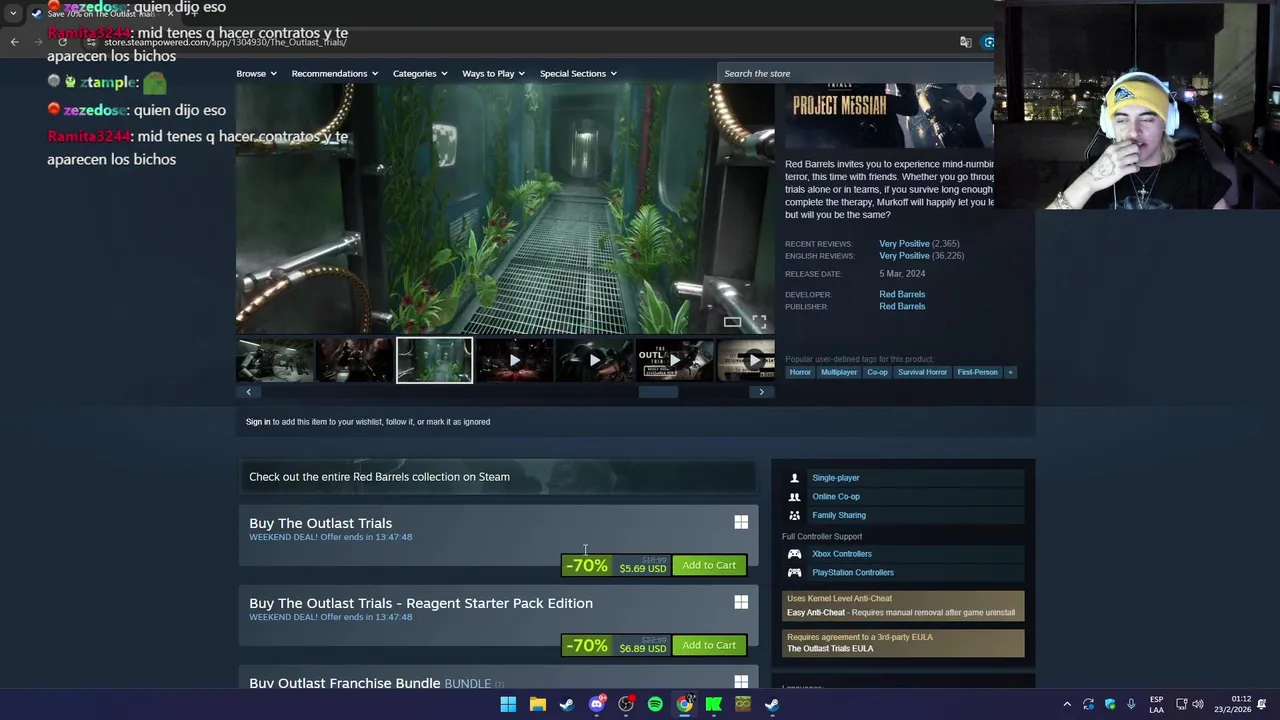Click the thumbnail strip scrollbar handle

point(658,392)
